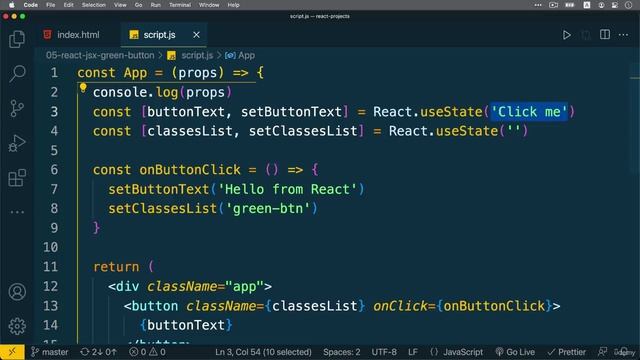Click the Prettier status bar item
This screenshot has width=640, height=360.
coord(567,352)
